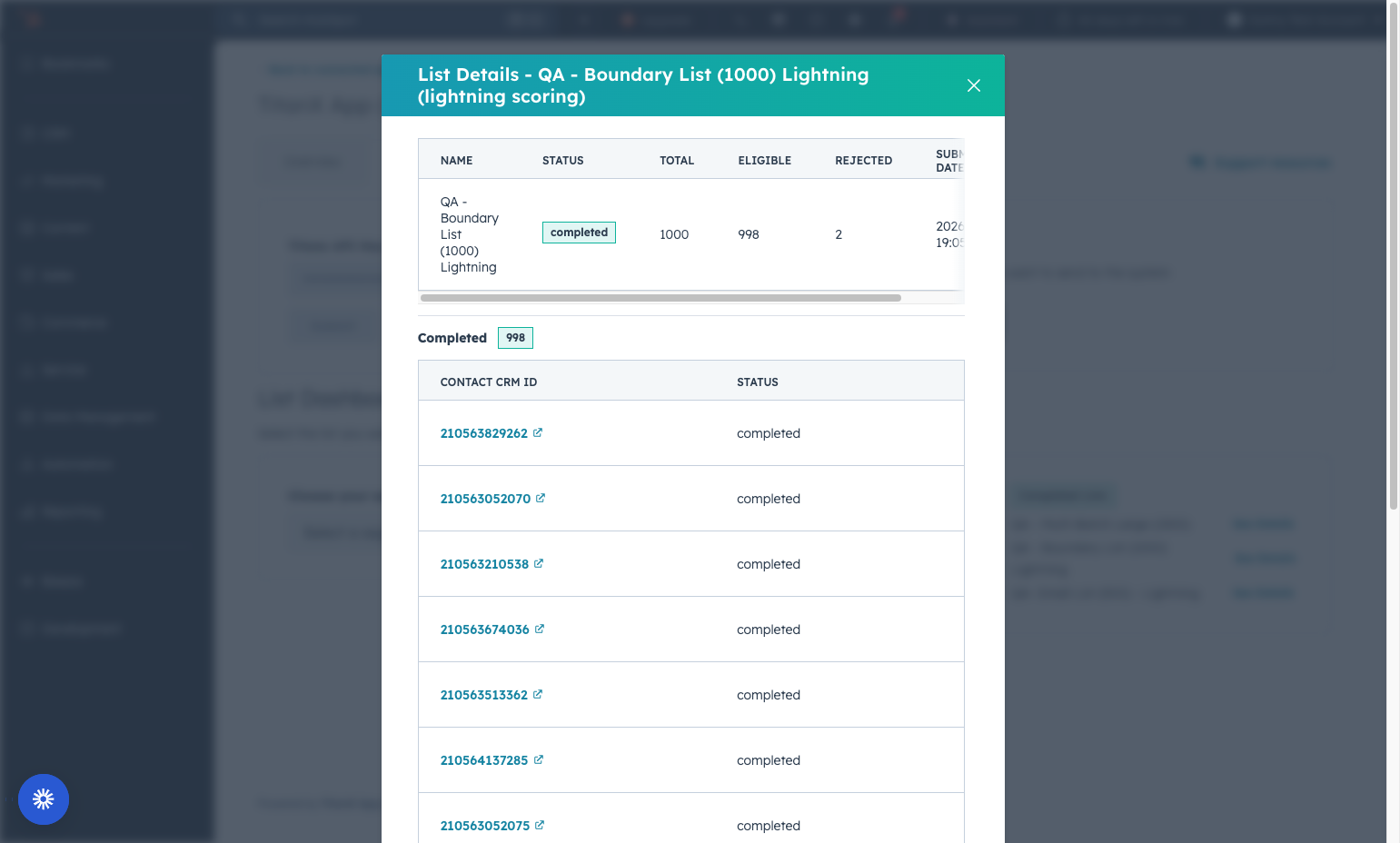Viewport: 1400px width, 843px height.
Task: Open contact ID 210563829262 link
Action: click(x=484, y=433)
